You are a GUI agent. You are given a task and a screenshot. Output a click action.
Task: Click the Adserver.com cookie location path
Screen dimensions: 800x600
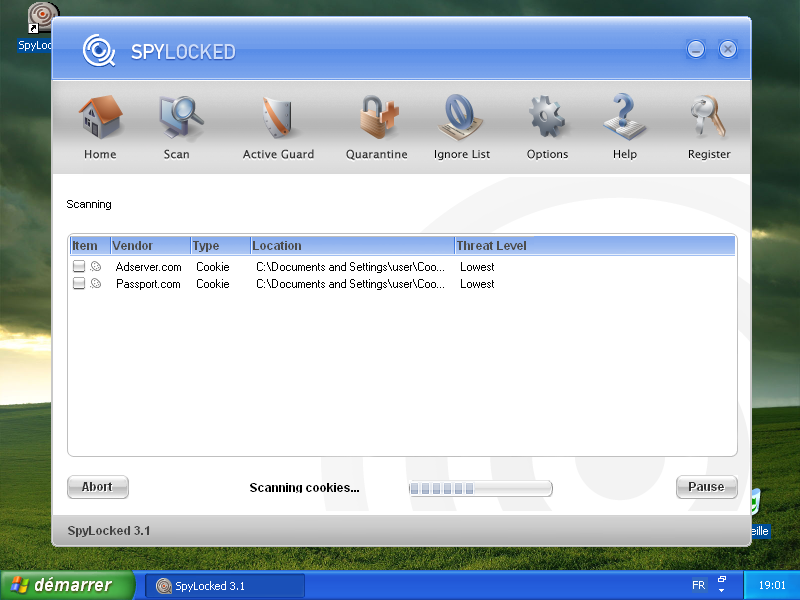tap(351, 267)
